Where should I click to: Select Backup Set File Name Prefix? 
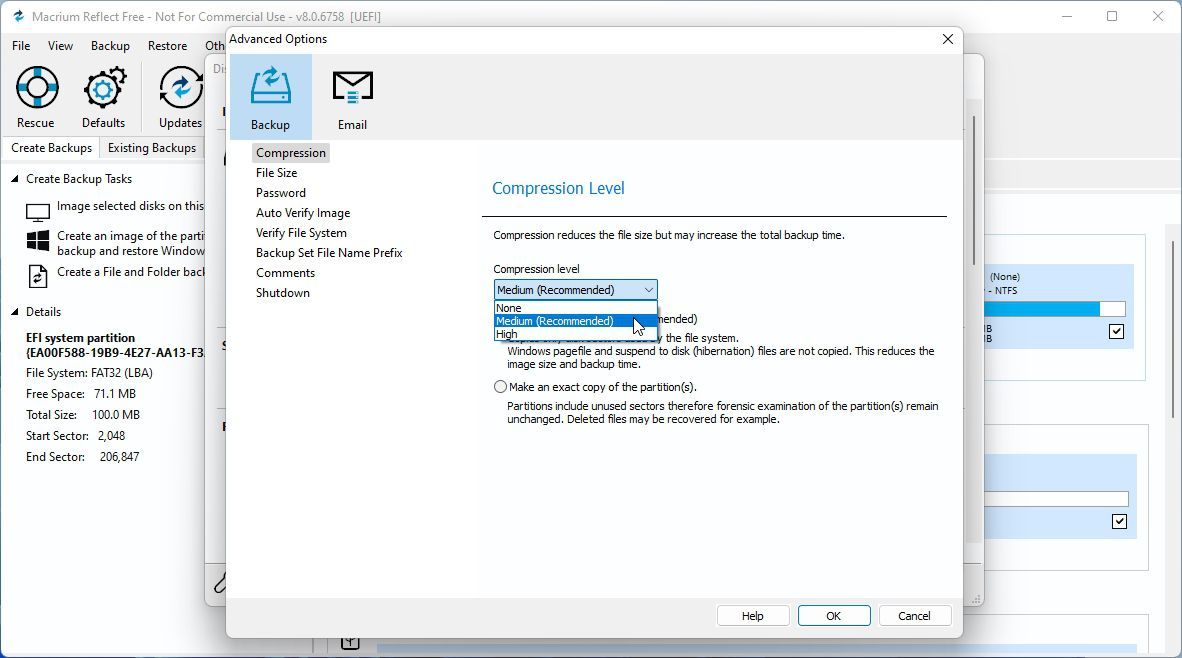(x=329, y=253)
